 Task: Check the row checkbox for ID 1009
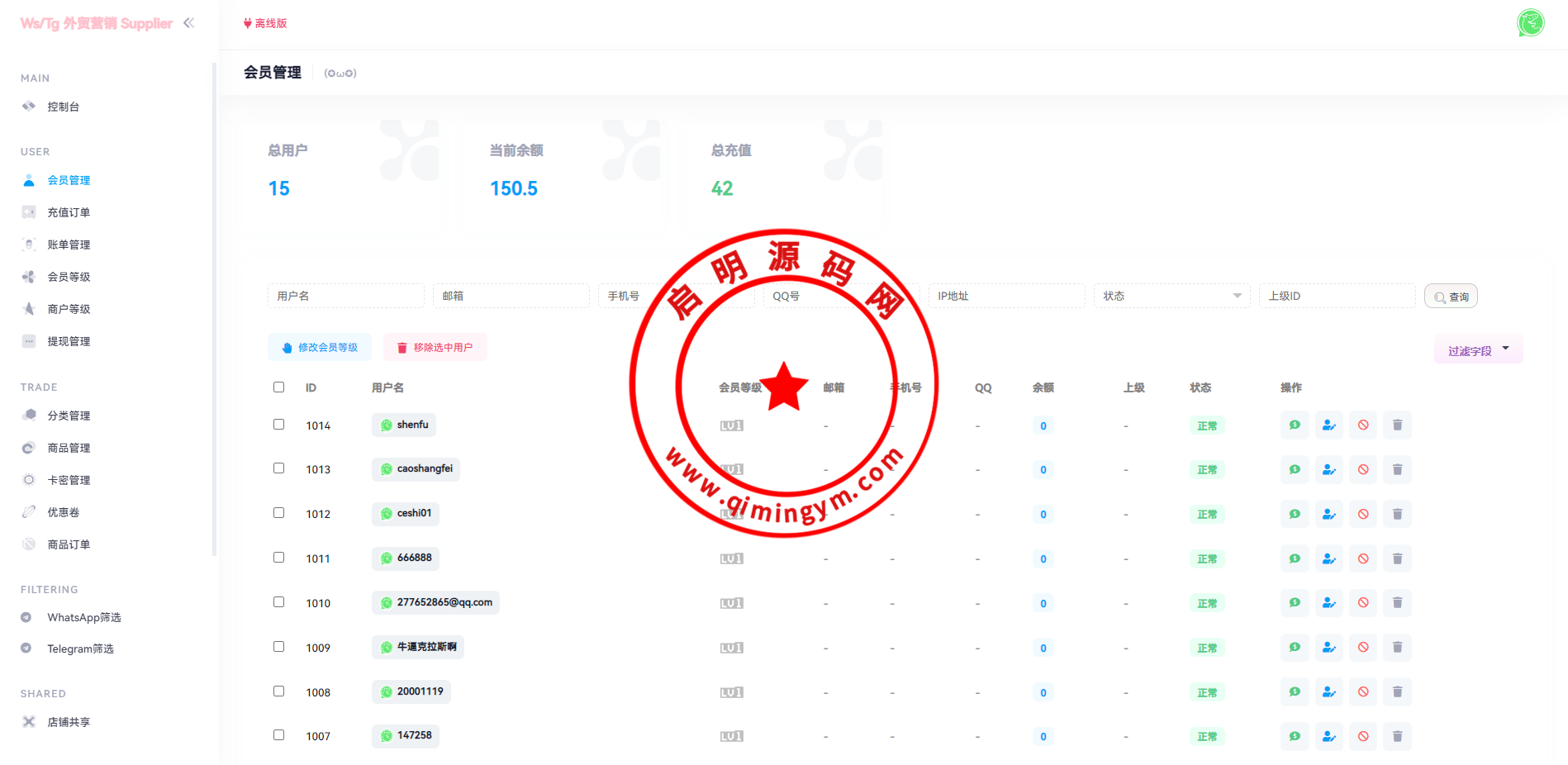(279, 647)
